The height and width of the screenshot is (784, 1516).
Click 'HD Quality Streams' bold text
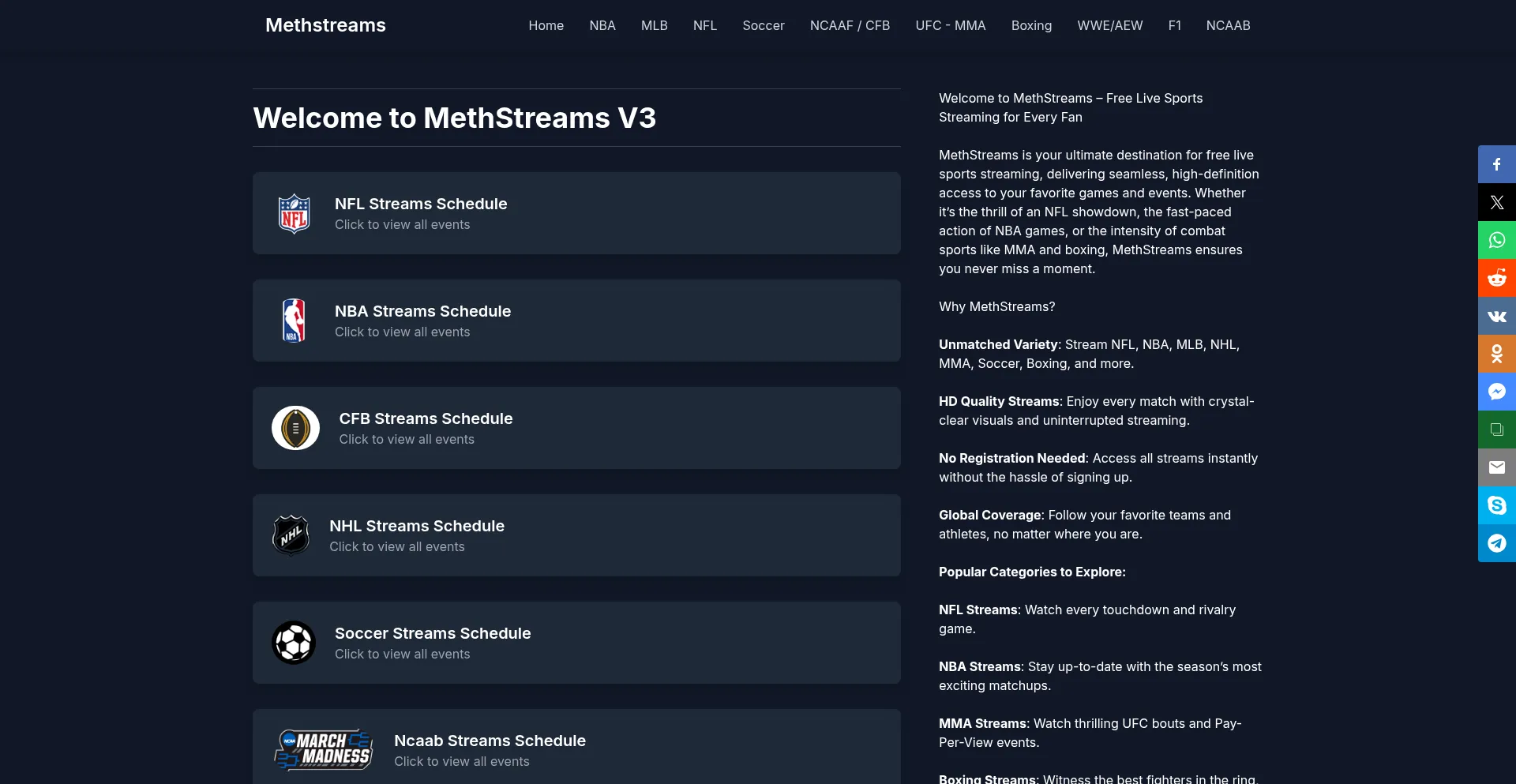click(x=999, y=401)
